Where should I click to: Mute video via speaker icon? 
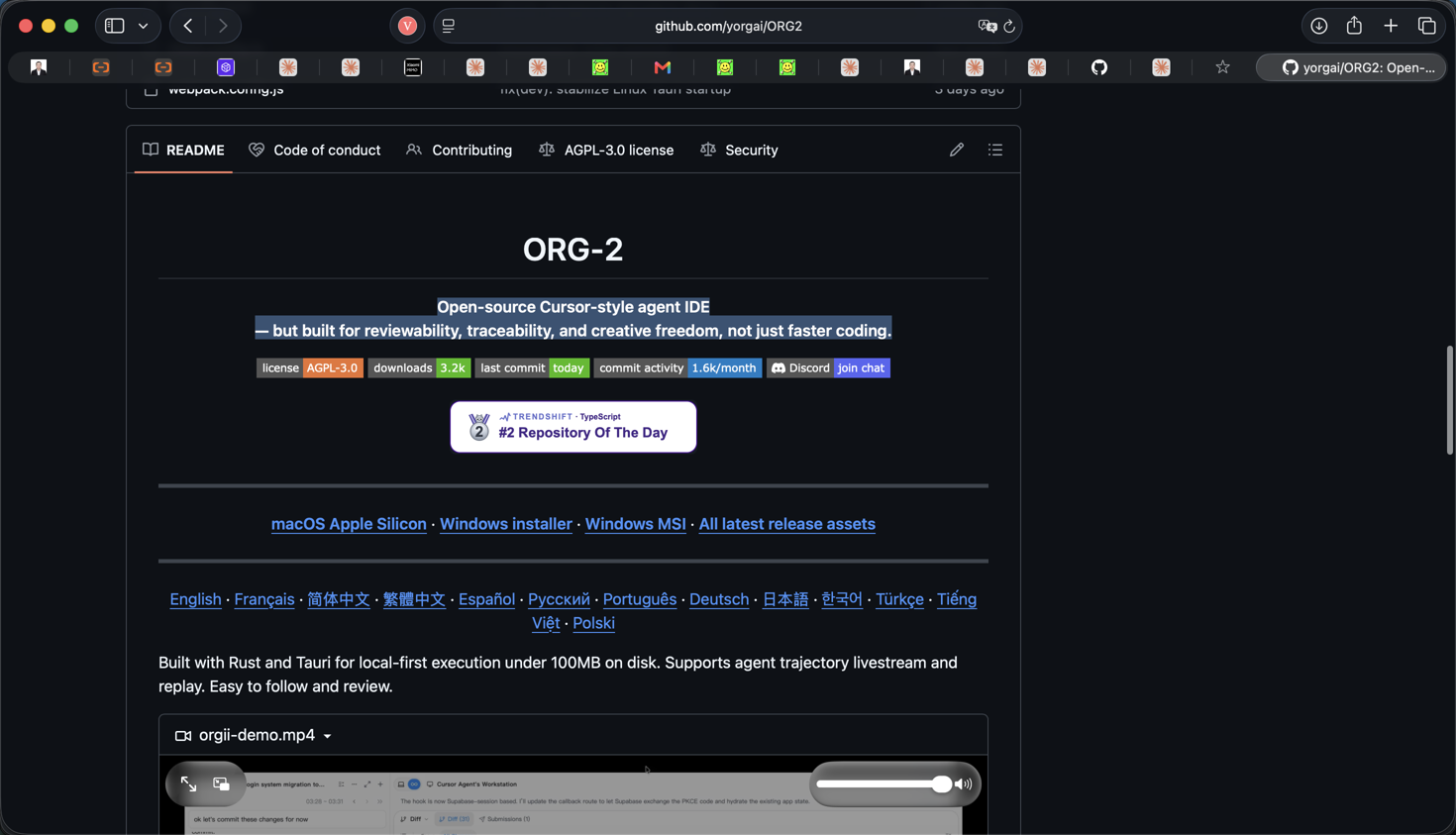click(x=964, y=783)
